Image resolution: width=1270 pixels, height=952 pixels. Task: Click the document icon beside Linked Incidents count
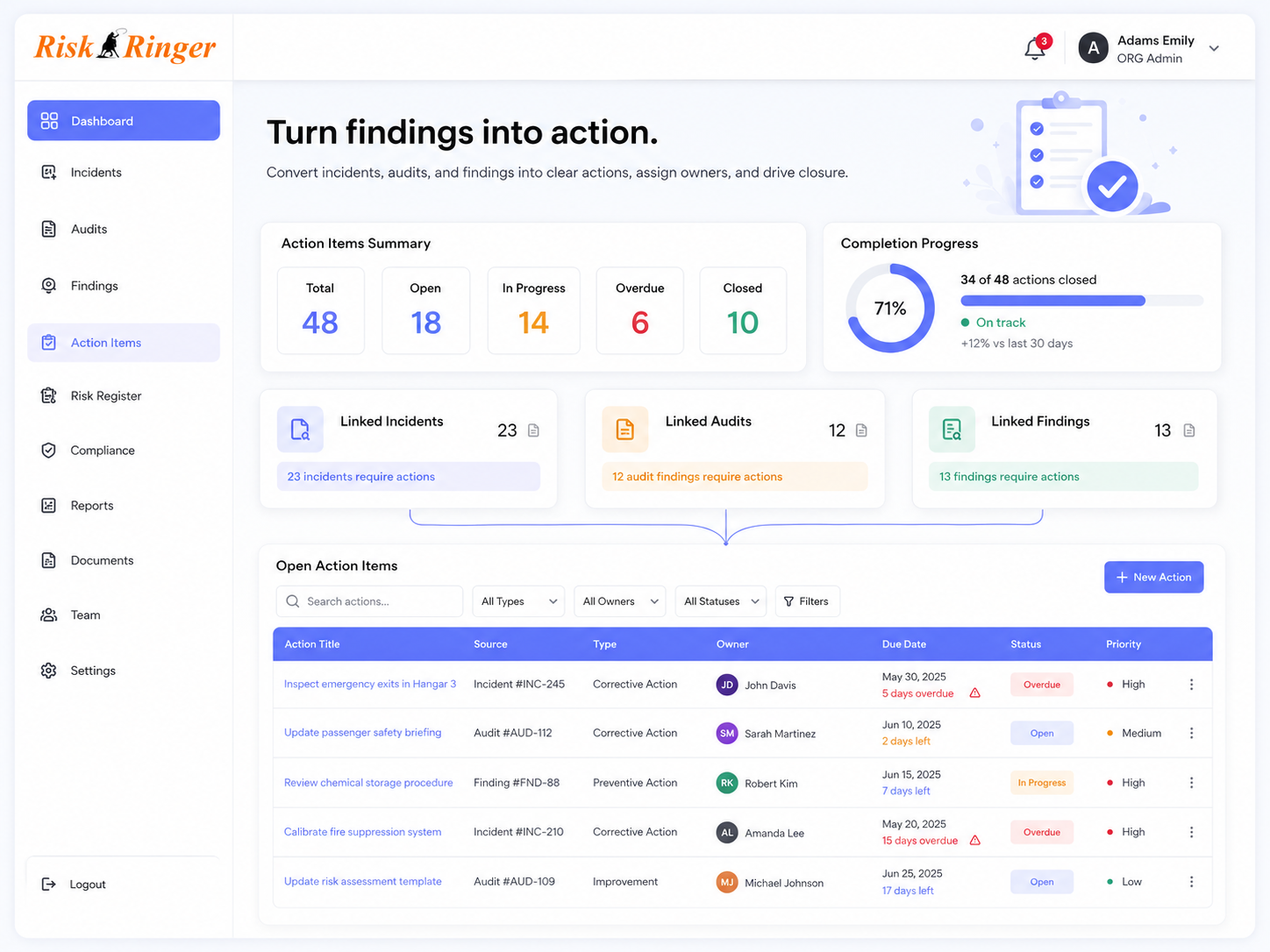[533, 430]
